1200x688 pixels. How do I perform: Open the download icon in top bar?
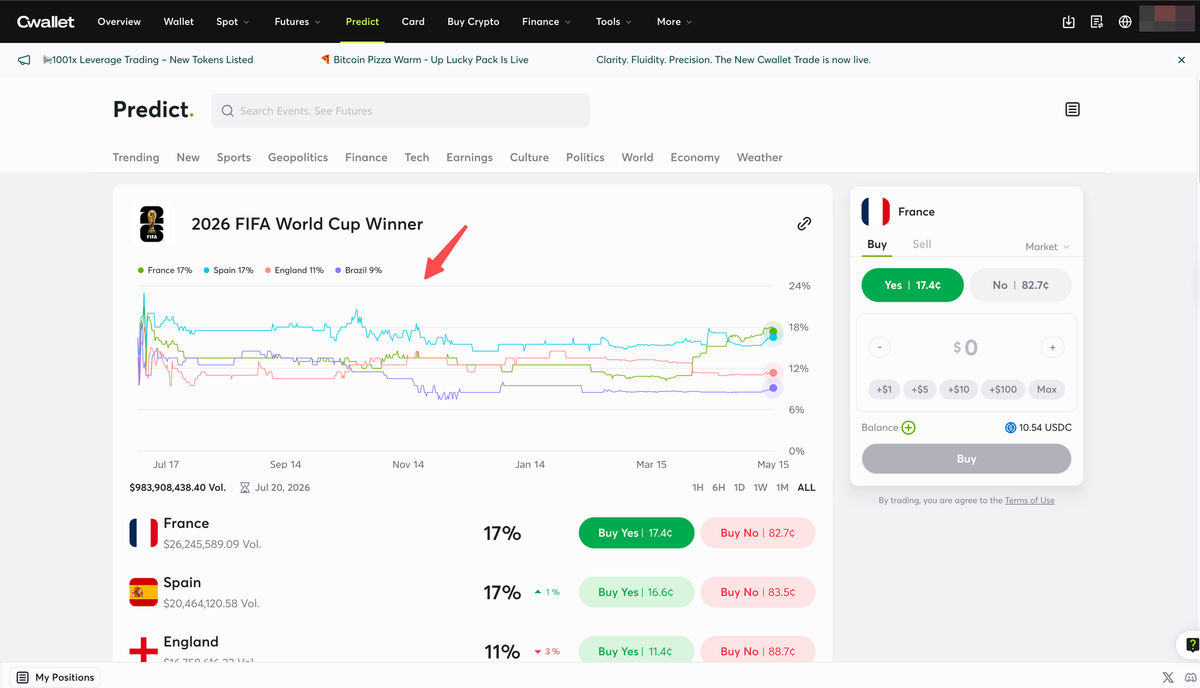point(1068,22)
